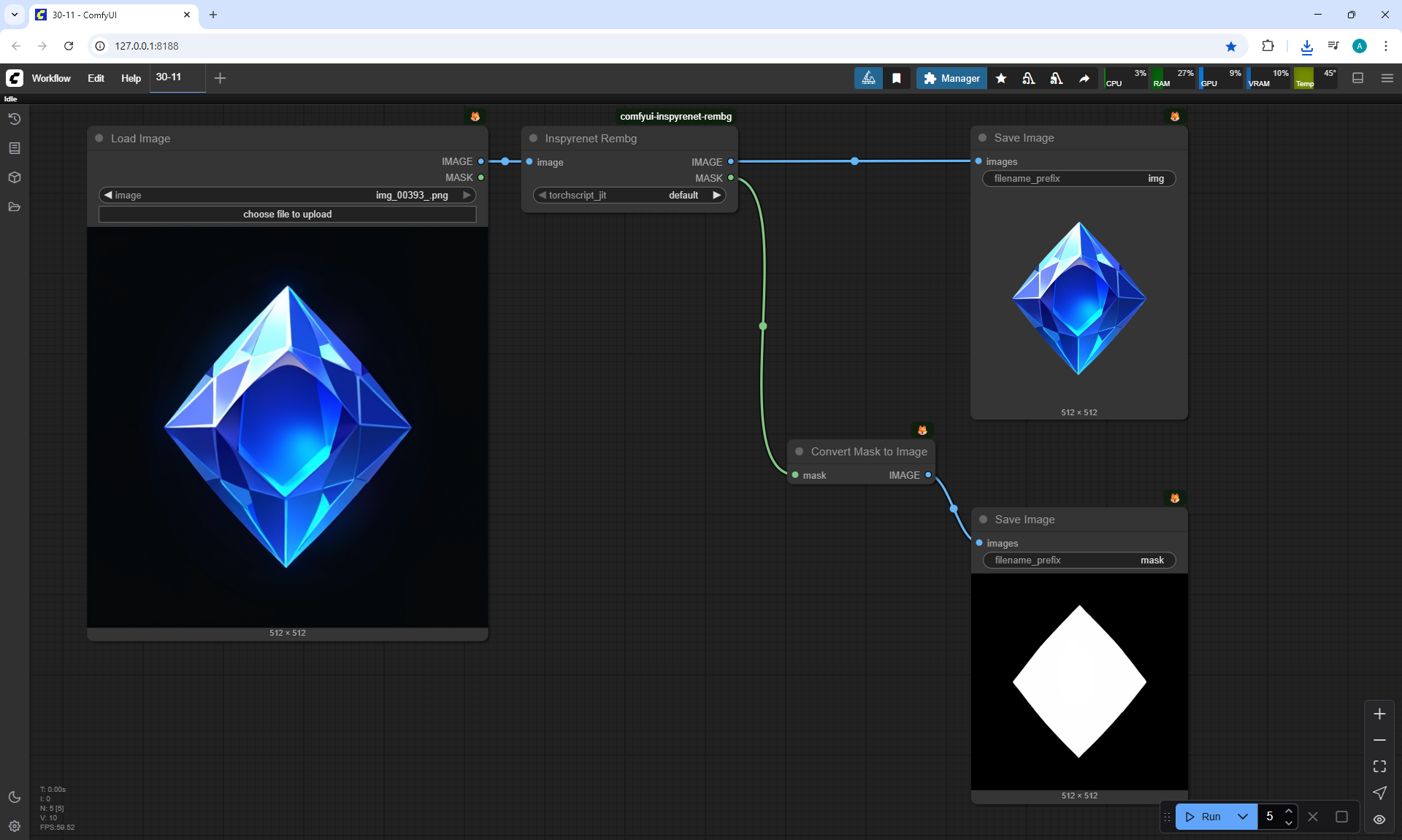
Task: Click next arrow on image file selector
Action: pos(467,195)
